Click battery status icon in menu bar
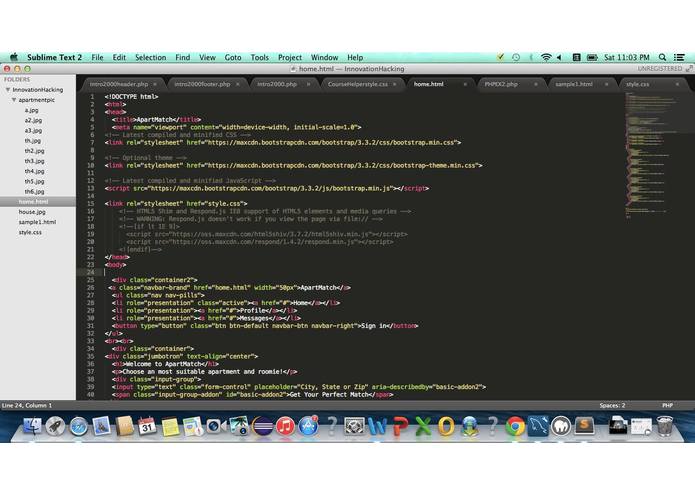The width and height of the screenshot is (695, 494). (x=592, y=57)
